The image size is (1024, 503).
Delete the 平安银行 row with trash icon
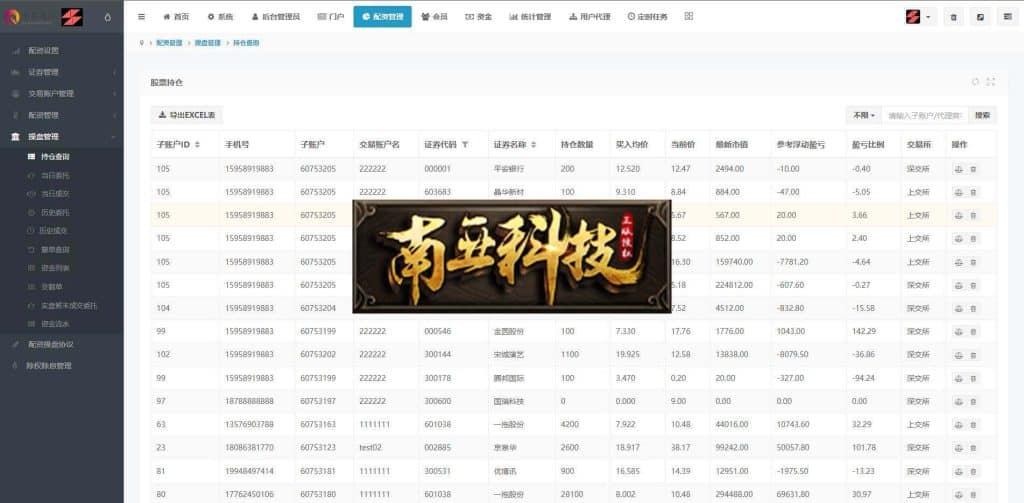pos(973,169)
